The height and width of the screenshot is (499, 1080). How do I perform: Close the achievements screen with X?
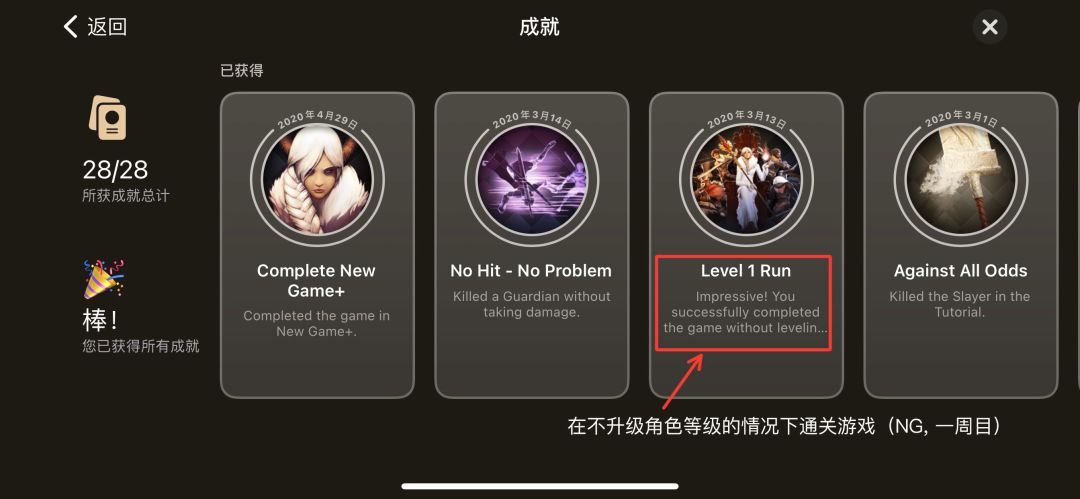(x=990, y=27)
